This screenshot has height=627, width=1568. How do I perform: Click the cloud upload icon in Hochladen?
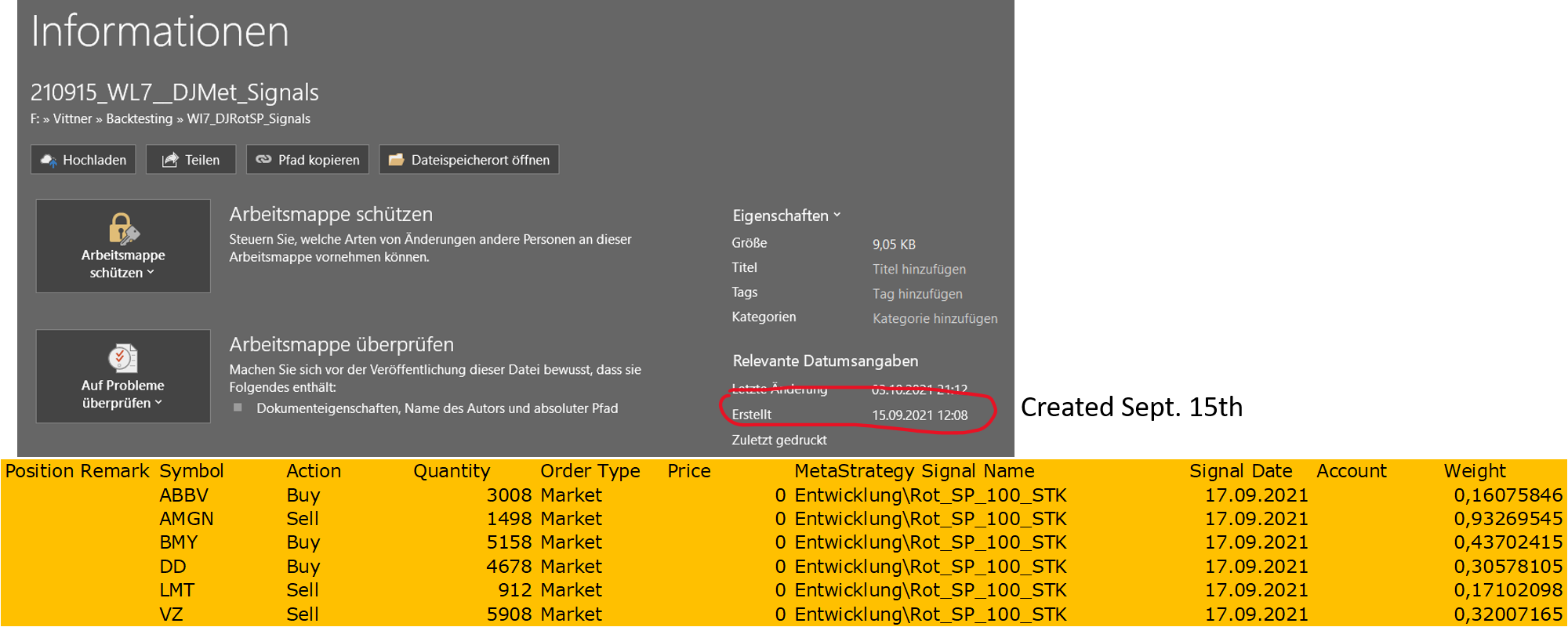[x=49, y=161]
